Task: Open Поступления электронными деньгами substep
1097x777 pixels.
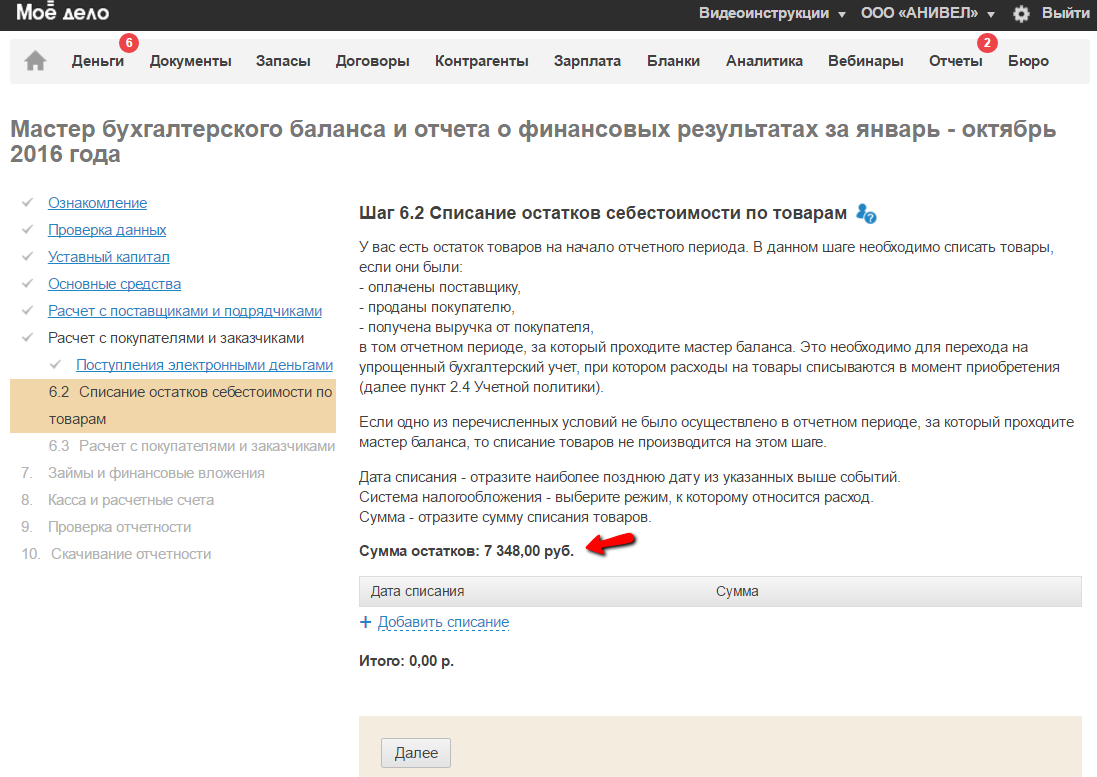Action: click(x=204, y=365)
